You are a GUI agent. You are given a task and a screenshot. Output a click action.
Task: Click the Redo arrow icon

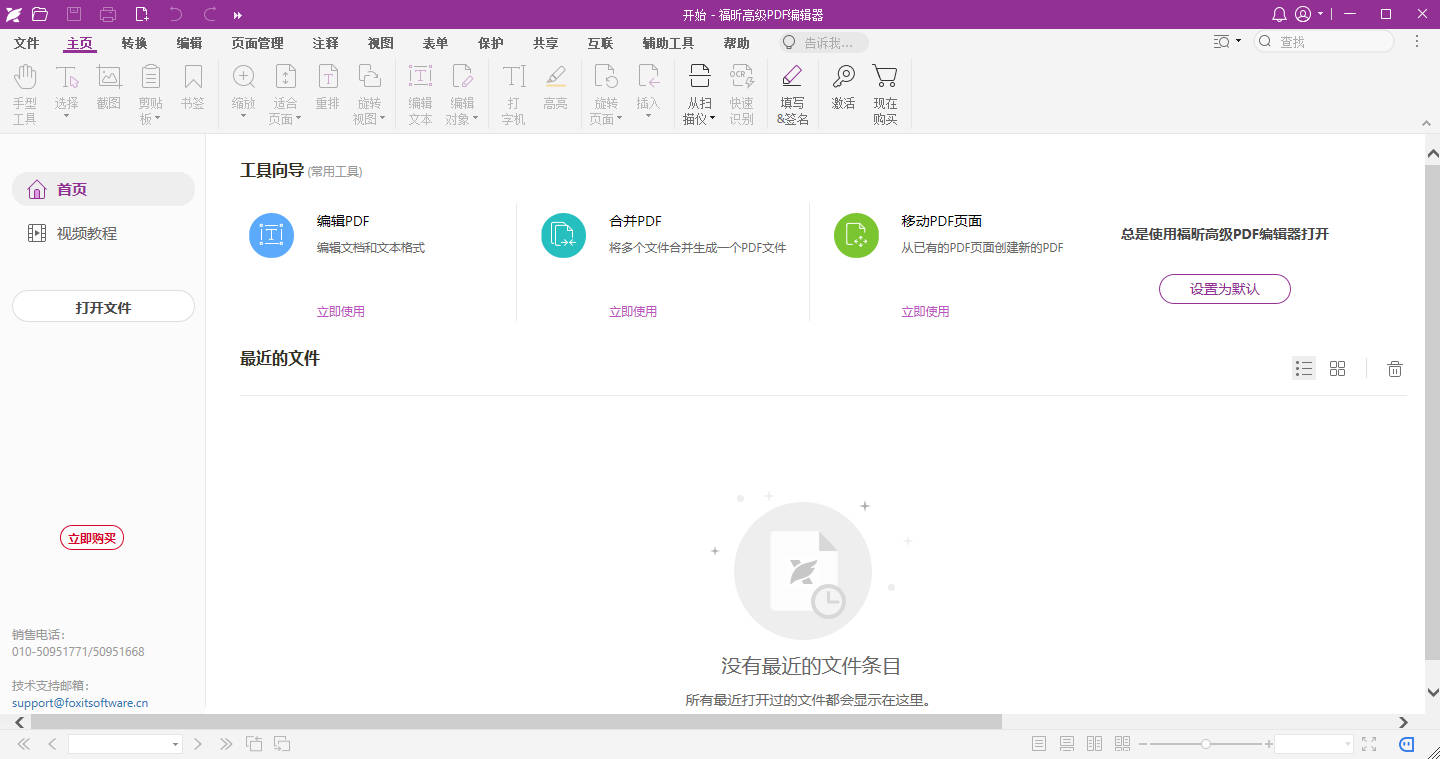click(x=210, y=14)
